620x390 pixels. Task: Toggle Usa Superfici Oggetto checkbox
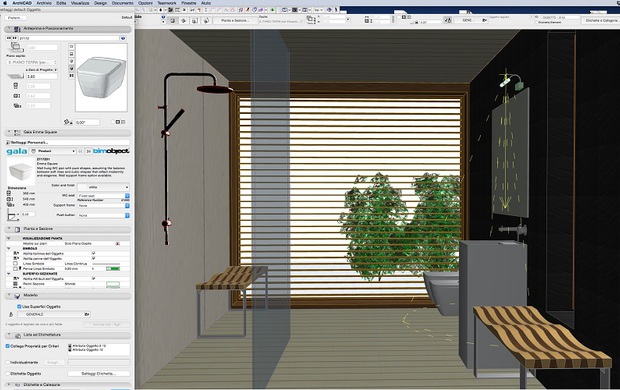pyautogui.click(x=19, y=307)
